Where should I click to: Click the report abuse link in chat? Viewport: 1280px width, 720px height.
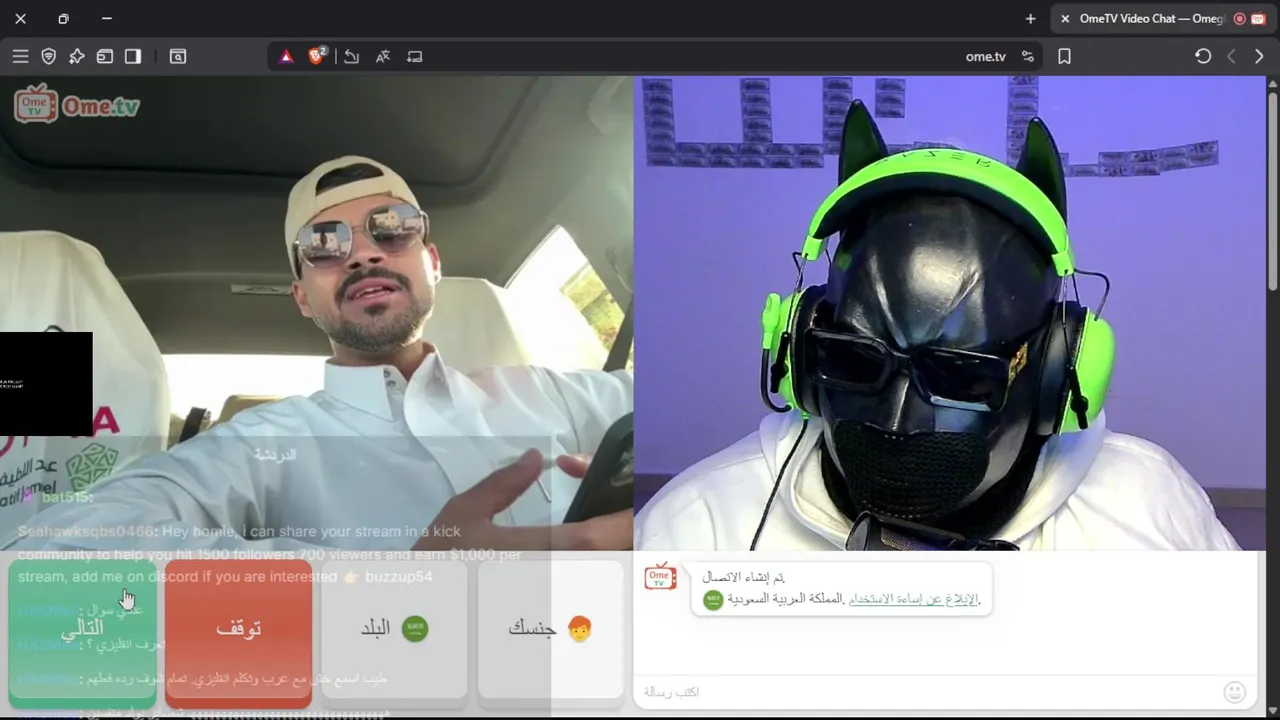[913, 599]
